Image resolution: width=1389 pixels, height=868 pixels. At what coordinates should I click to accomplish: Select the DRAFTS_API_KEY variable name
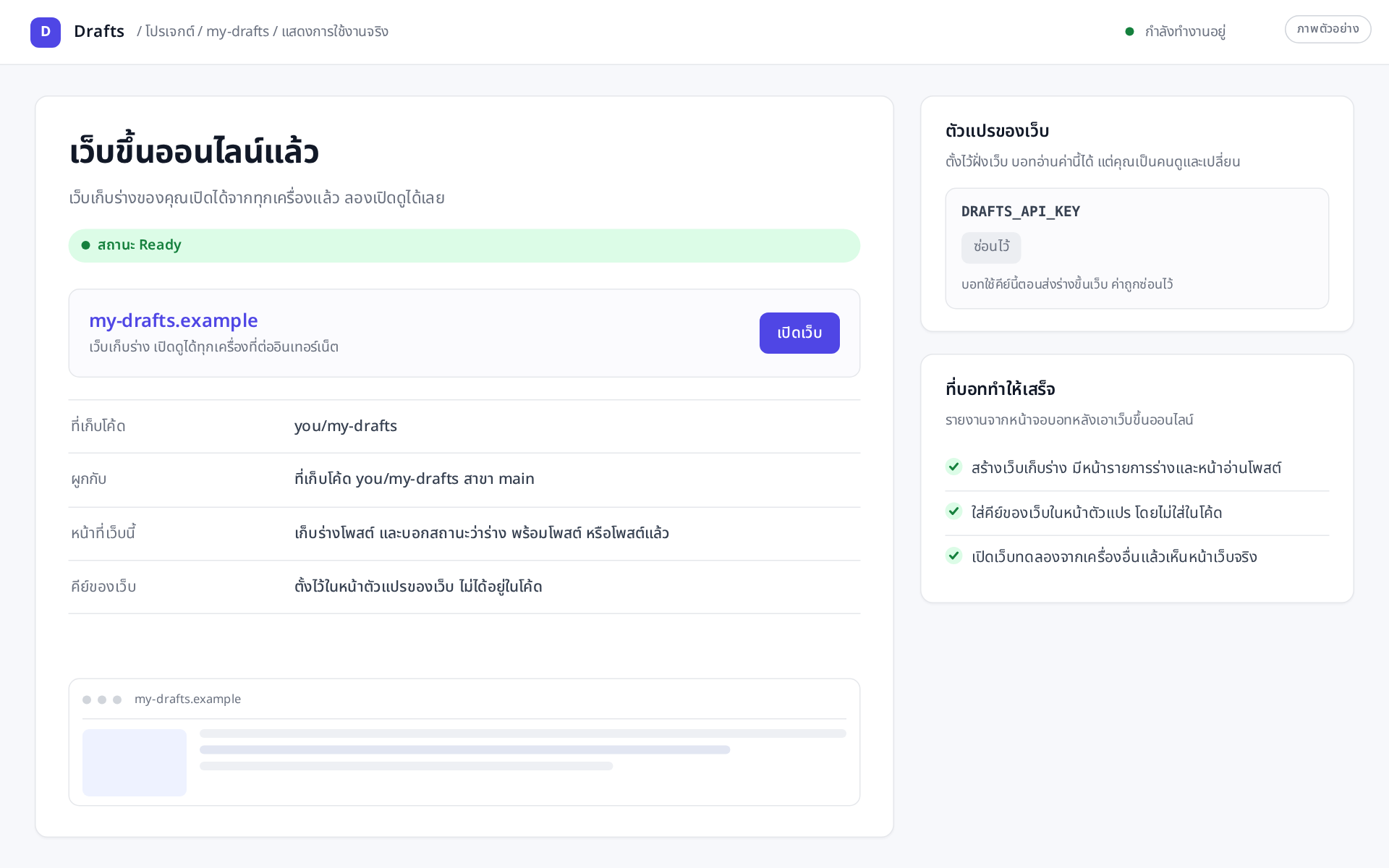(1020, 211)
